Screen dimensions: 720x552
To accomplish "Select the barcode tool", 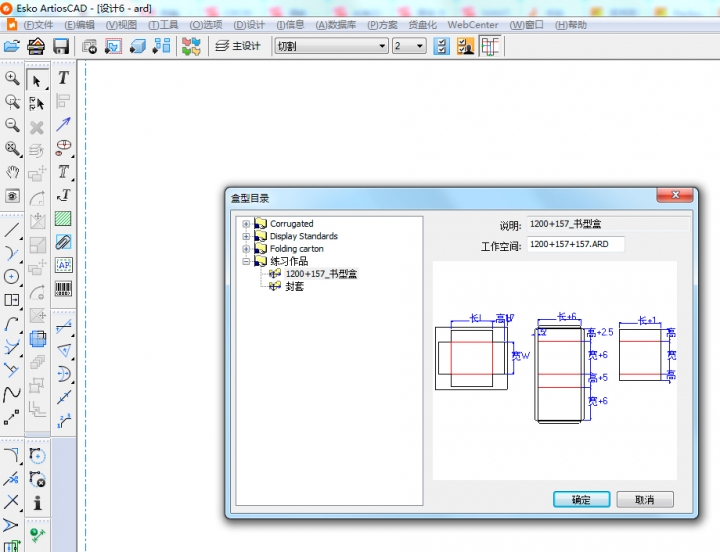I will point(63,289).
